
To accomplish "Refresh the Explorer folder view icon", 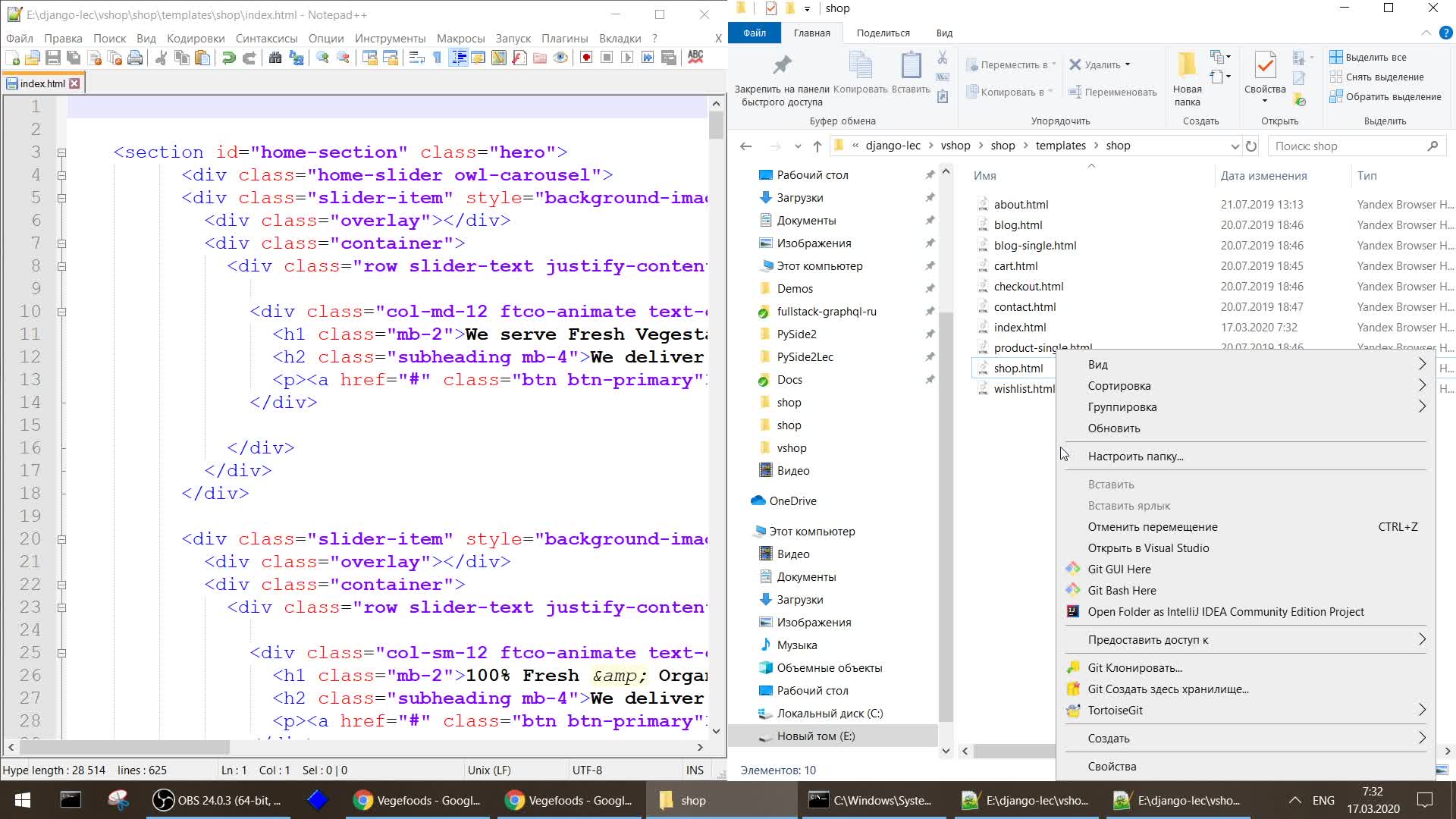I will [1251, 146].
